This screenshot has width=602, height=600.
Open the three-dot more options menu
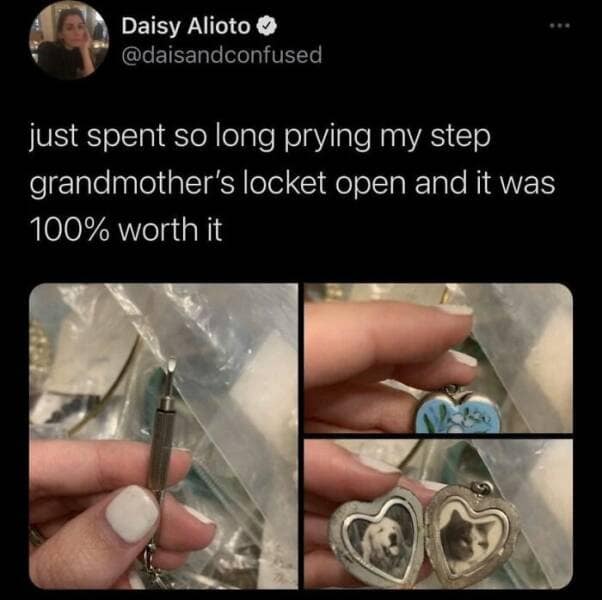point(560,26)
